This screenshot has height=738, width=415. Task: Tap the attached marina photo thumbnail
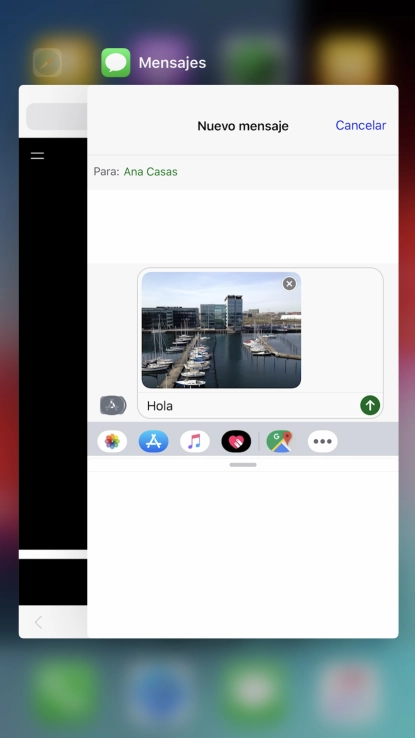click(221, 330)
